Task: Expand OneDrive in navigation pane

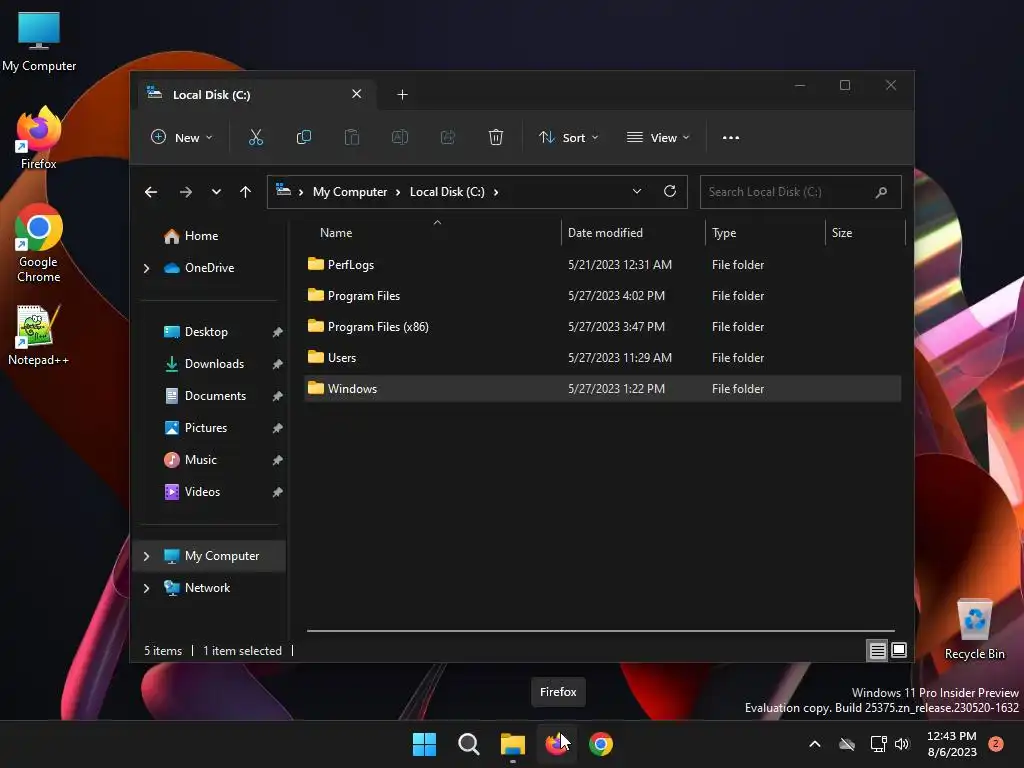Action: [146, 268]
